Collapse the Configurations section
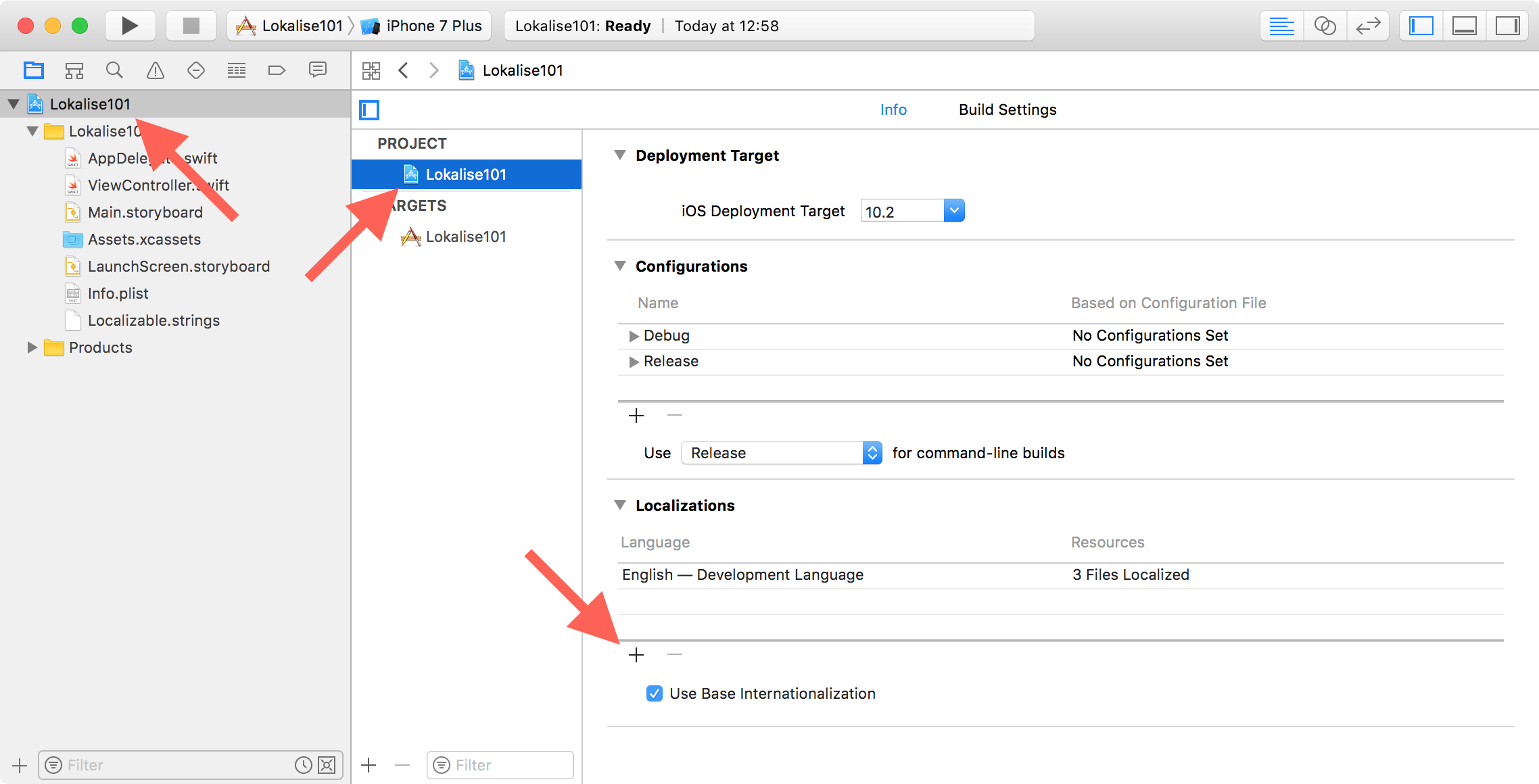This screenshot has height=784, width=1539. (620, 266)
